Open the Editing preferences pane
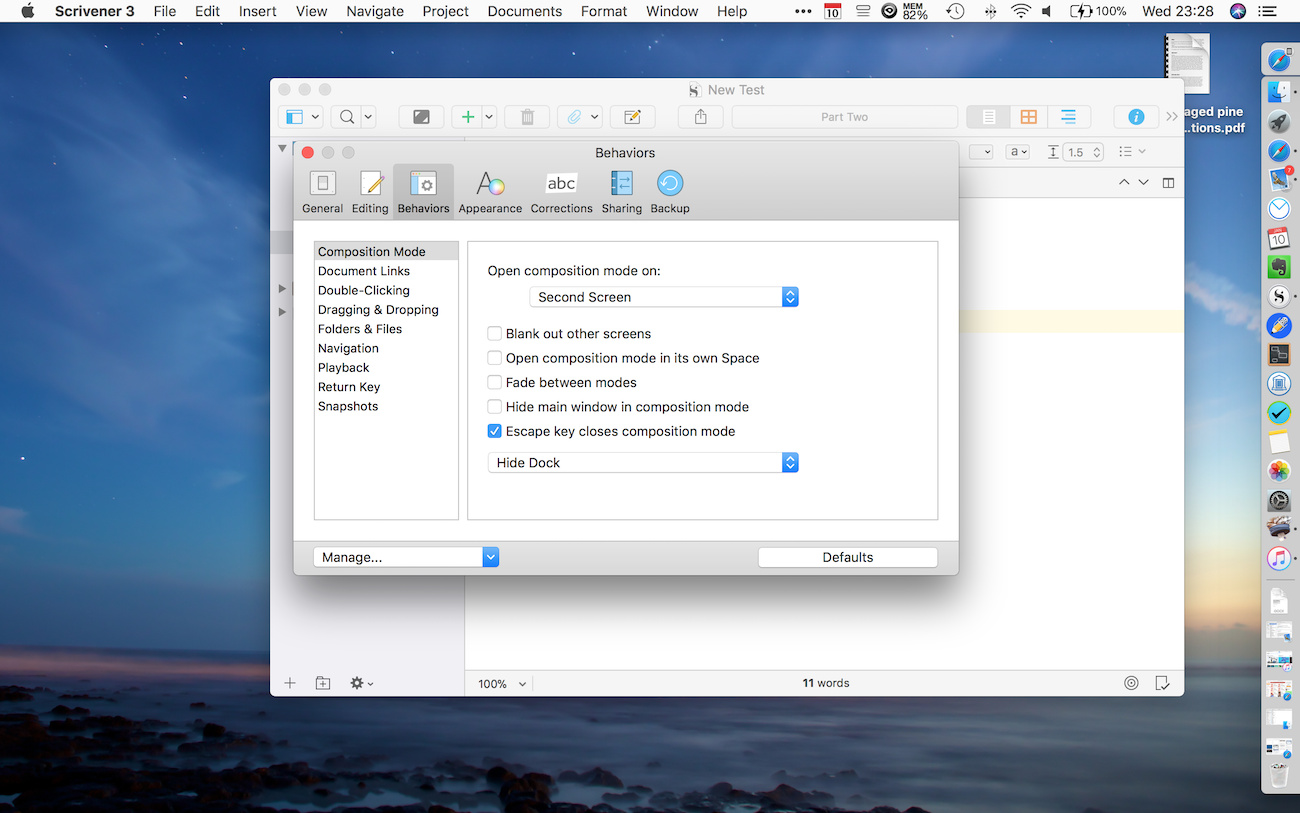Viewport: 1300px width, 813px height. (x=370, y=192)
